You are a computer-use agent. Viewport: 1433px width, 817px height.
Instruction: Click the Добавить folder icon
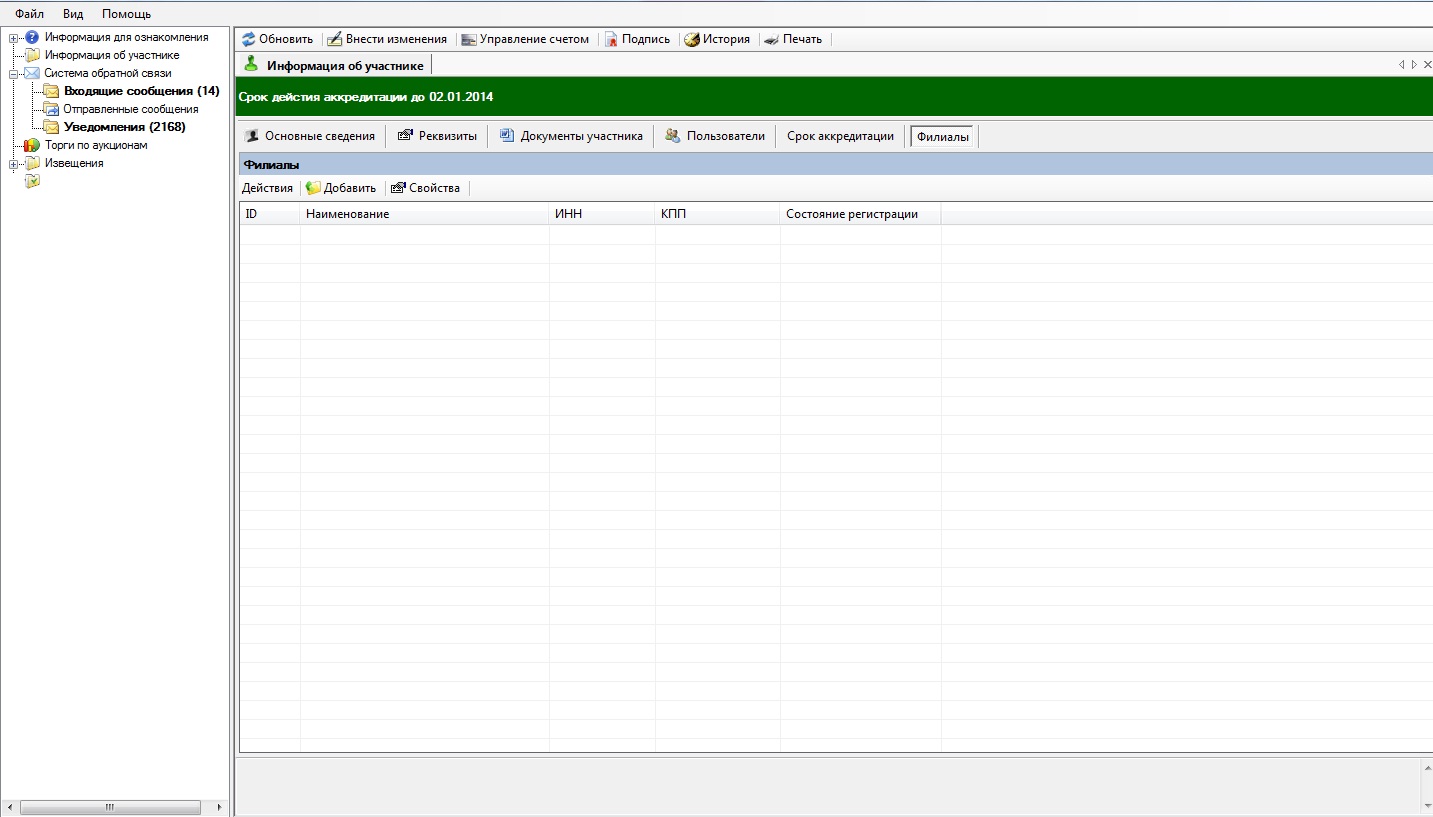pos(313,188)
